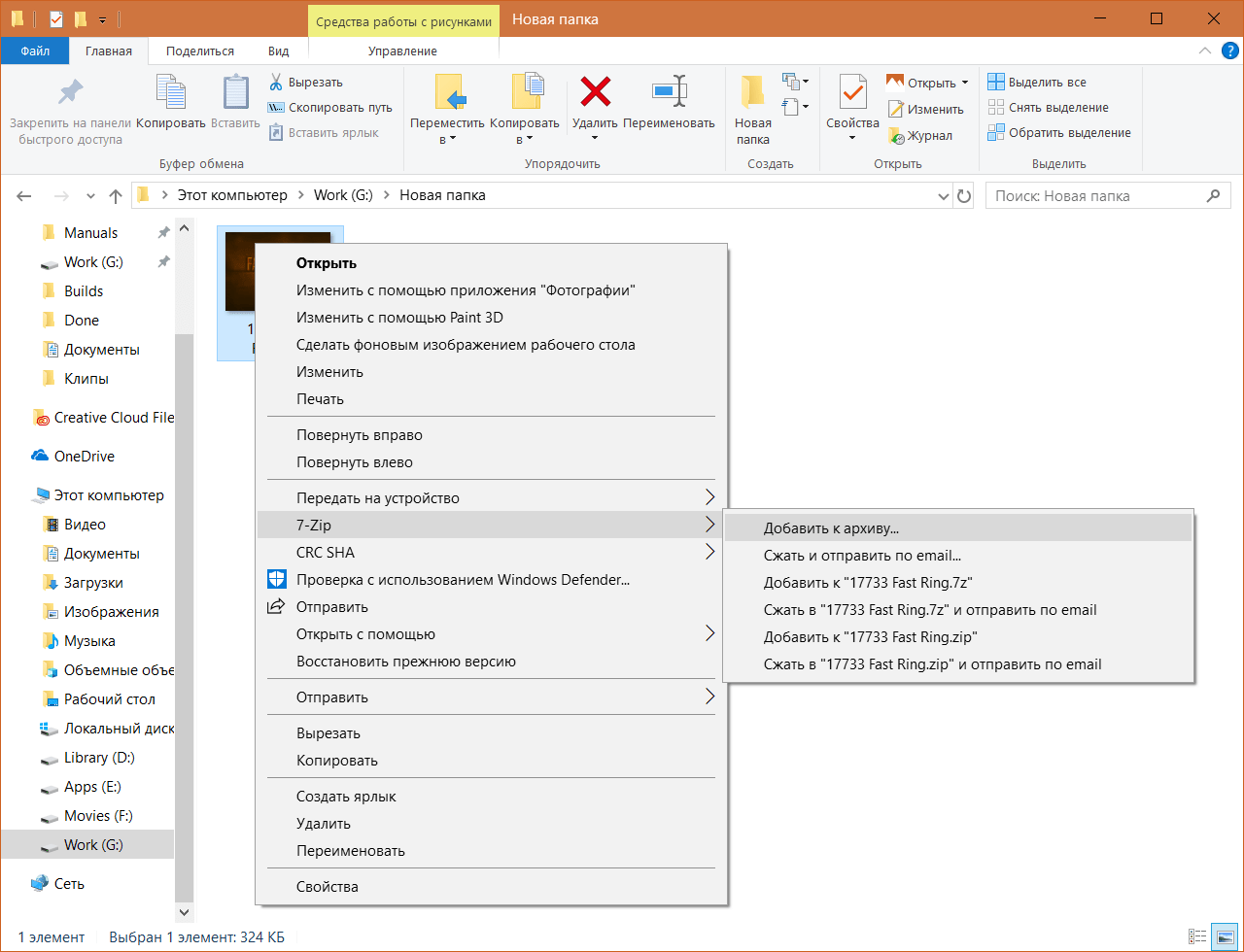Open the Delete (Удалить) dropdown arrow

click(x=595, y=139)
